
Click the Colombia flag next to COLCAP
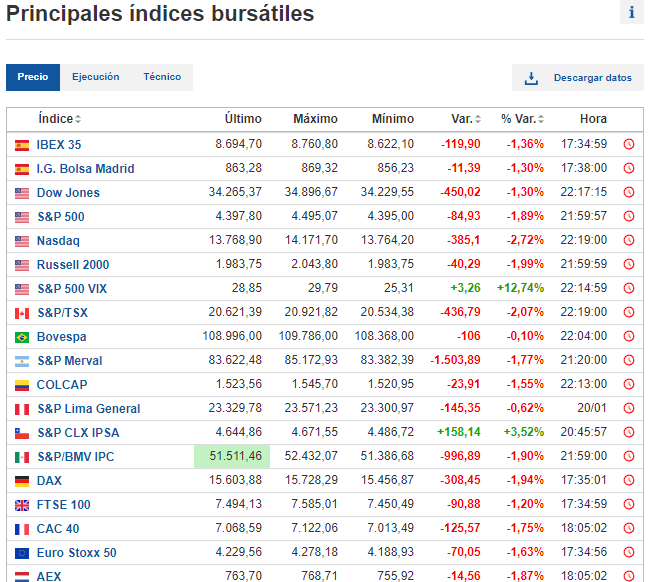[22, 385]
